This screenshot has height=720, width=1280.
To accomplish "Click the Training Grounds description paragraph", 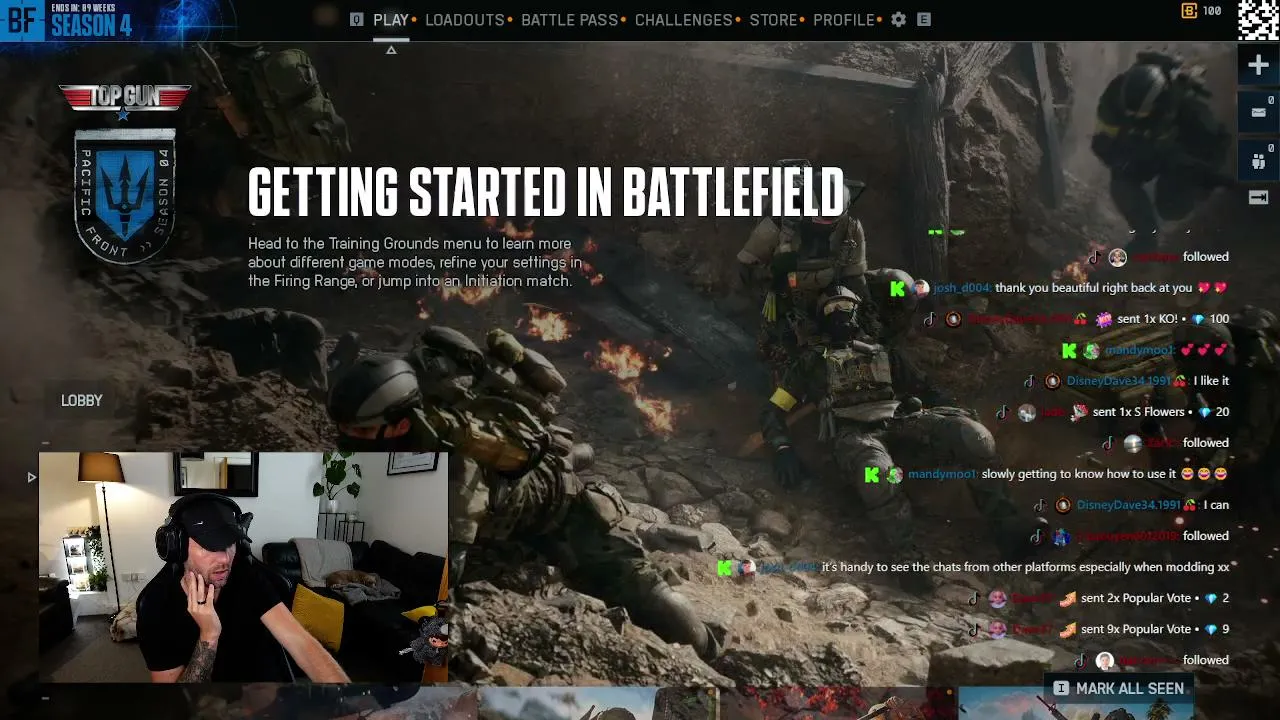I will click(415, 262).
